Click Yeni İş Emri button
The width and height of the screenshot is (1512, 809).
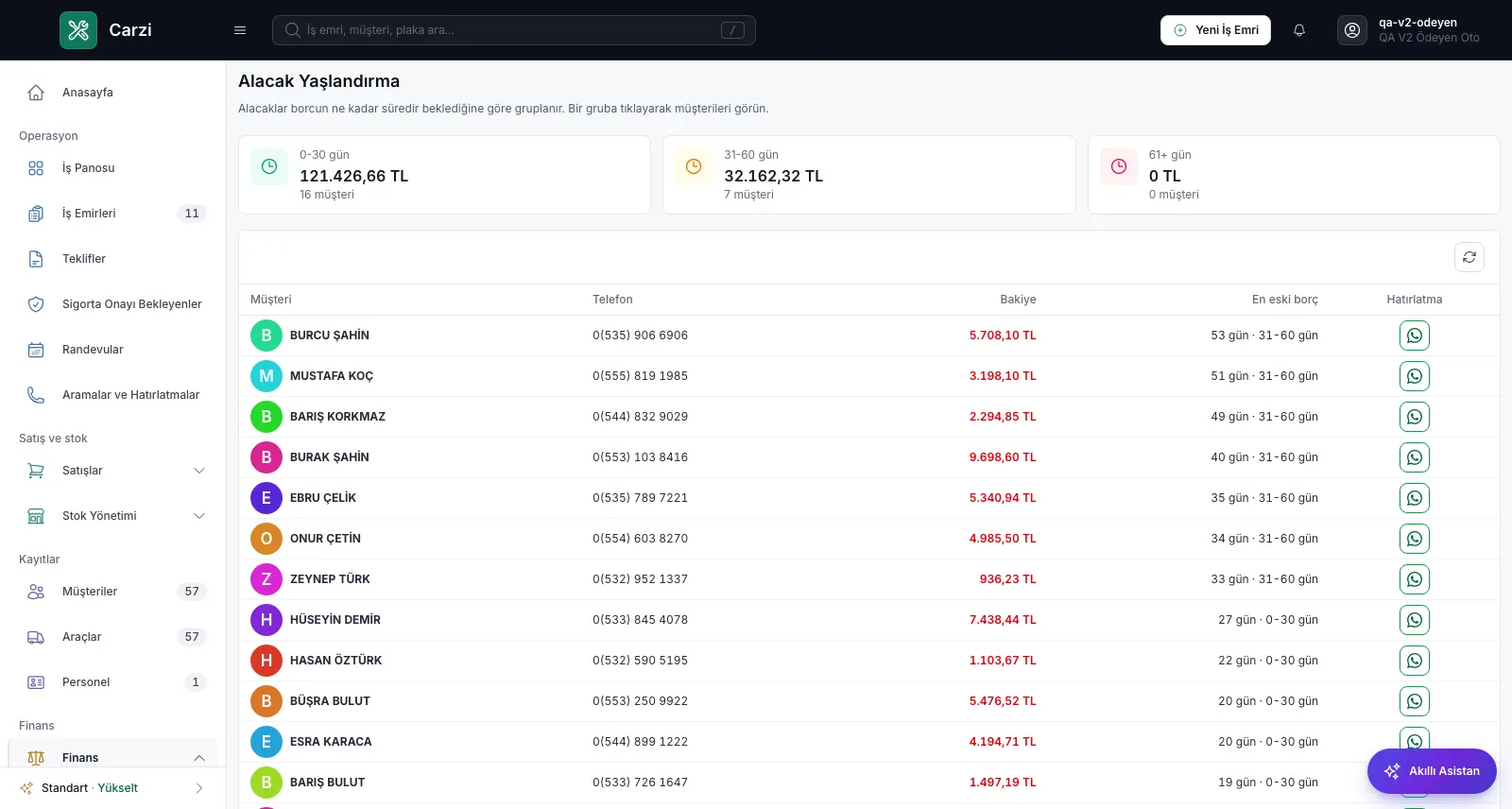(1215, 30)
